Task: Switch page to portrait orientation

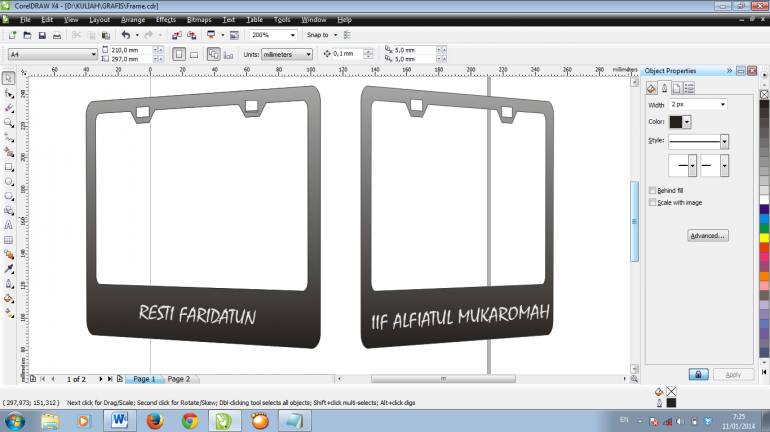Action: pos(179,54)
